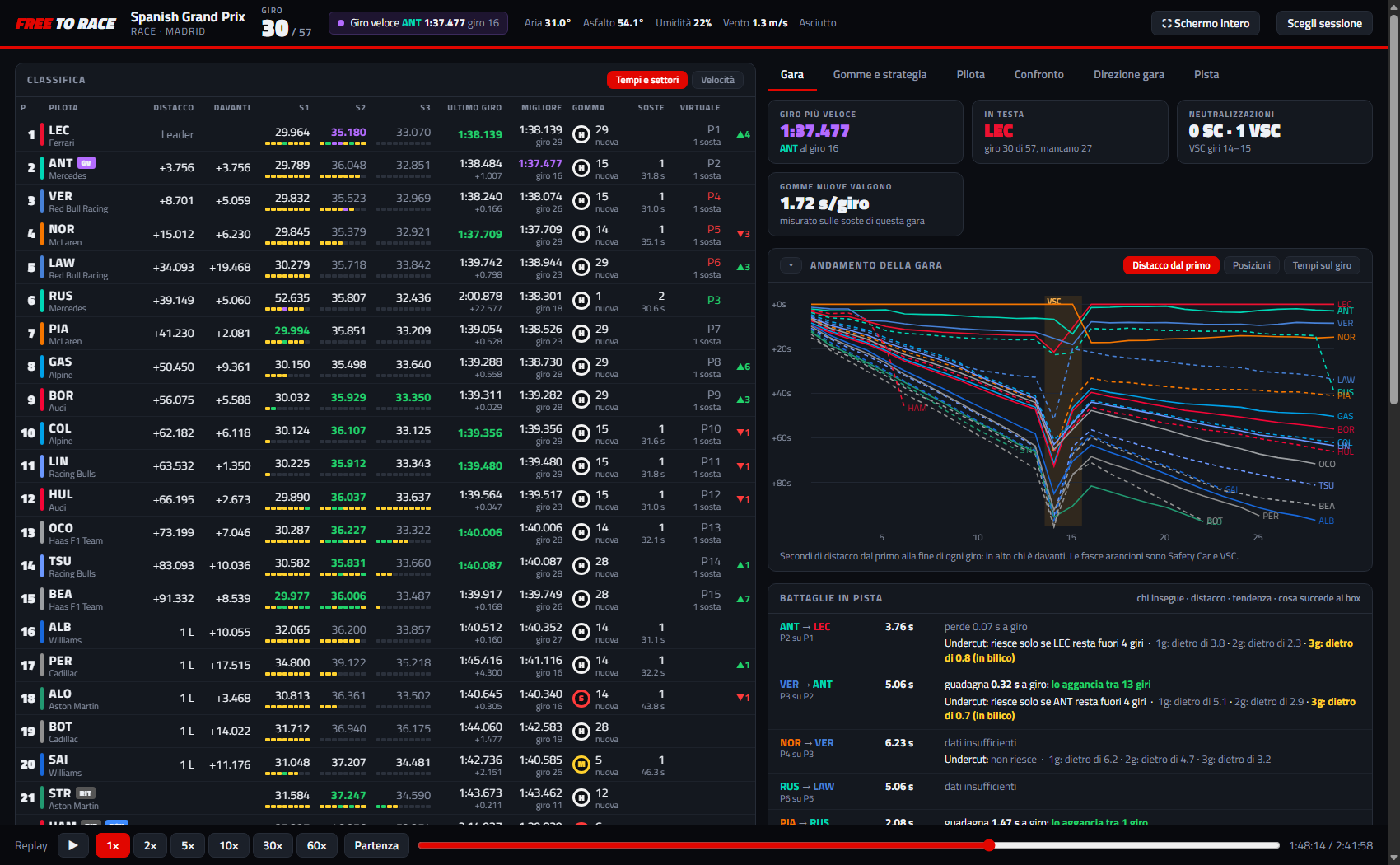This screenshot has width=1400, height=865.
Task: Switch the standings to Tempi e settori
Action: pos(647,80)
